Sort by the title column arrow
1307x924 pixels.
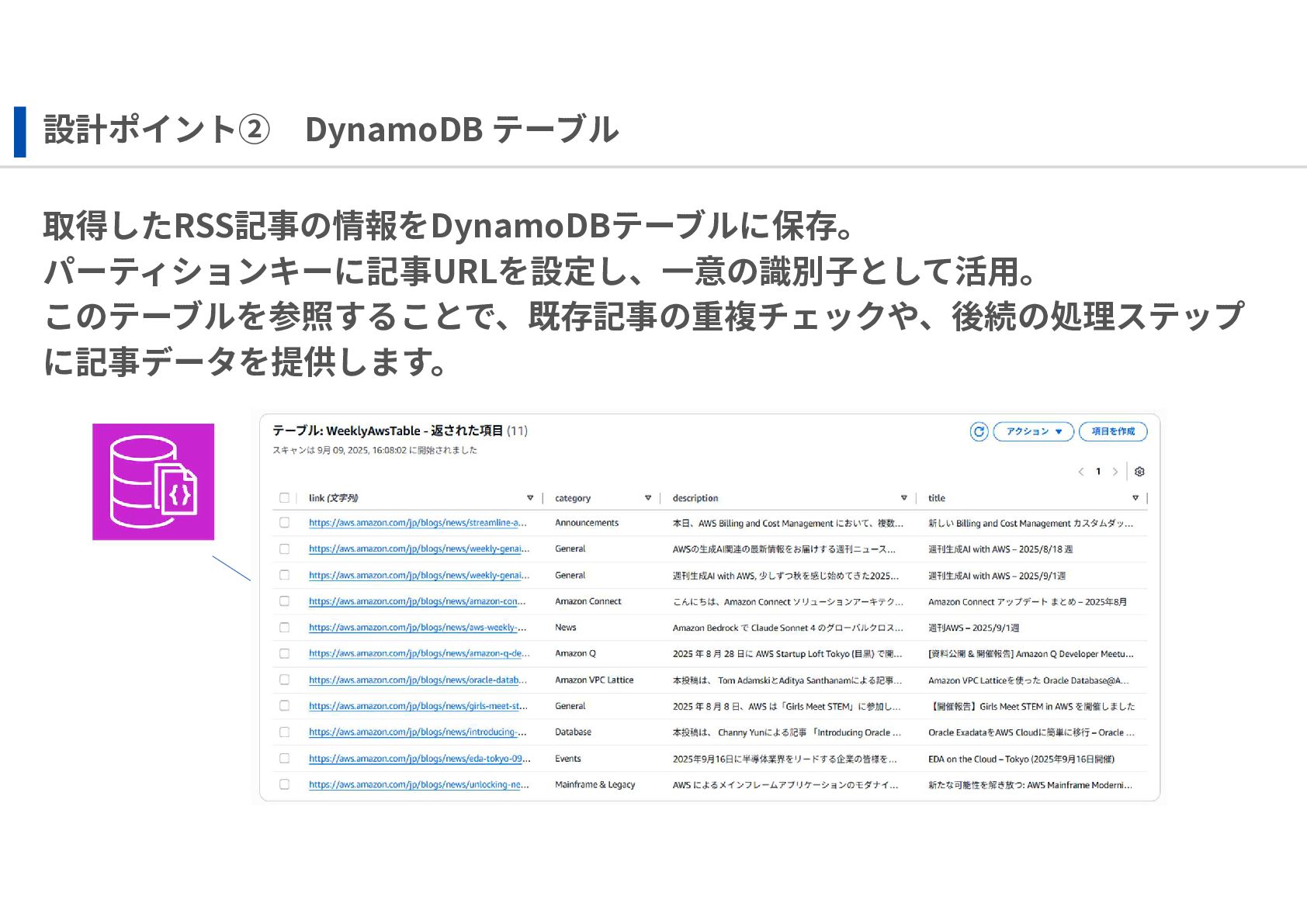click(x=1135, y=498)
